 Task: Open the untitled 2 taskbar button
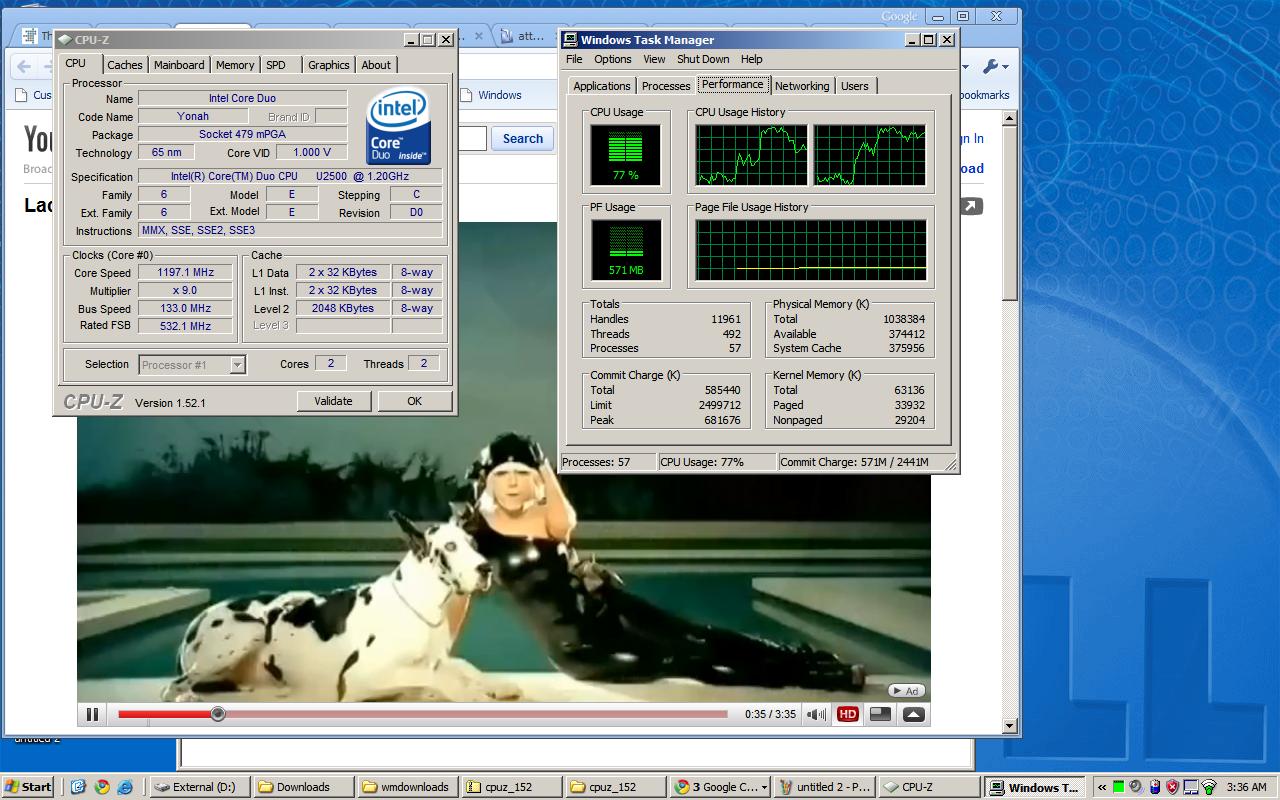[x=825, y=787]
